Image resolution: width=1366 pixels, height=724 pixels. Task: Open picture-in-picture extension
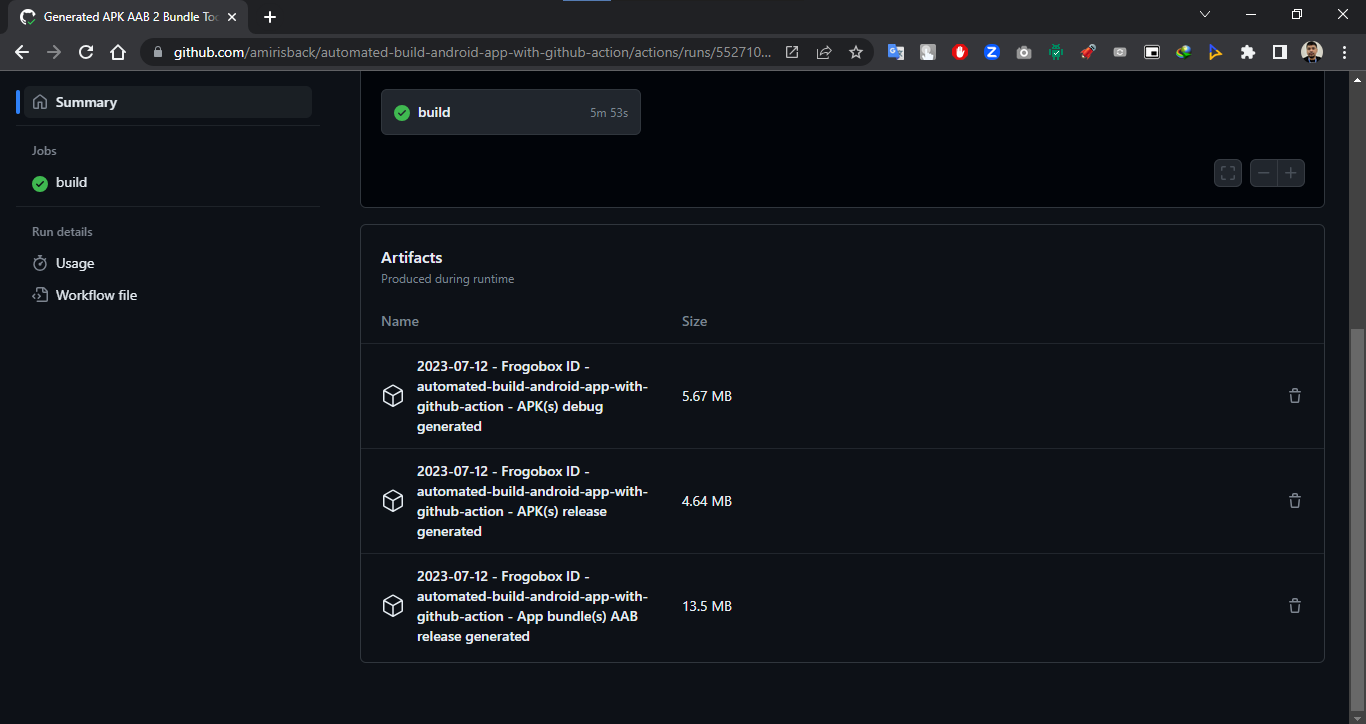pos(1152,52)
